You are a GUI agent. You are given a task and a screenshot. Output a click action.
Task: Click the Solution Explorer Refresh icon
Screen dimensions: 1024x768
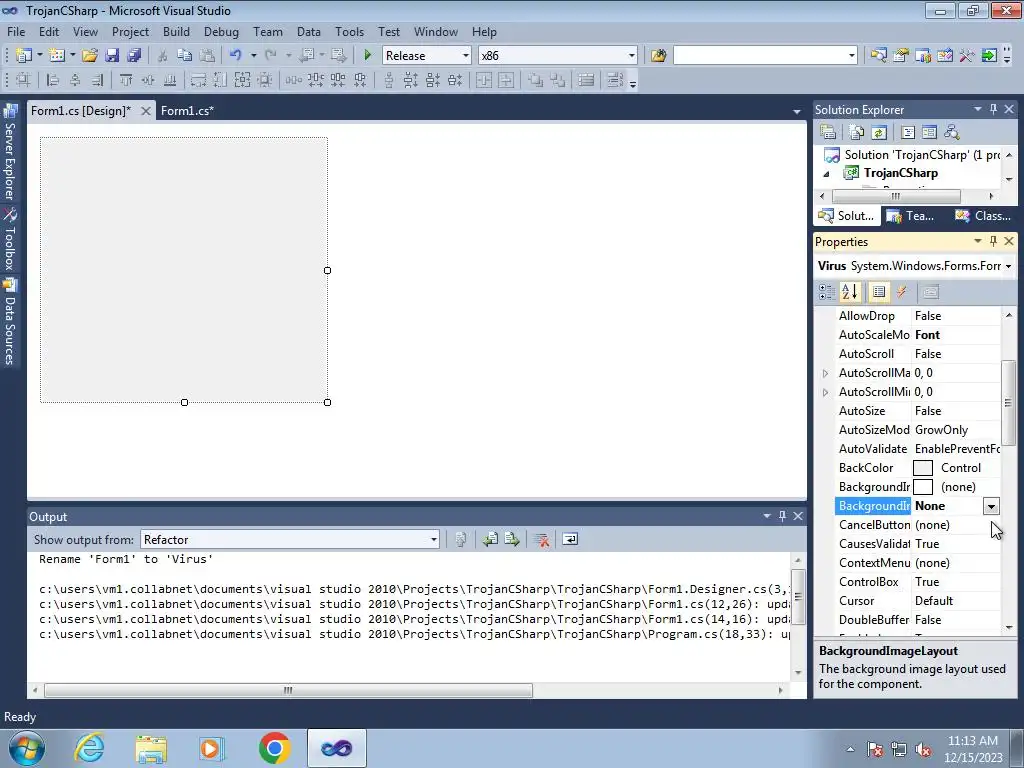coord(879,133)
